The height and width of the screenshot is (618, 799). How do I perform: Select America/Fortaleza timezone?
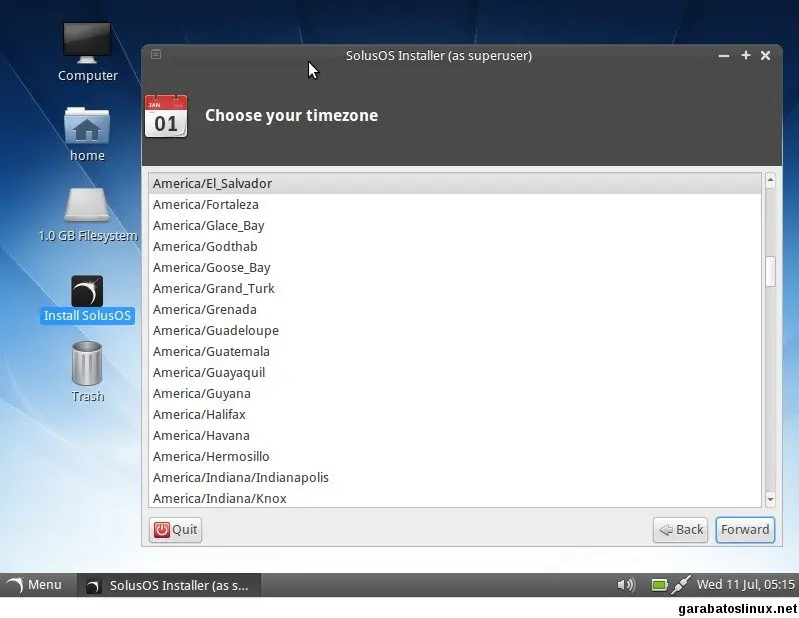[x=455, y=204]
